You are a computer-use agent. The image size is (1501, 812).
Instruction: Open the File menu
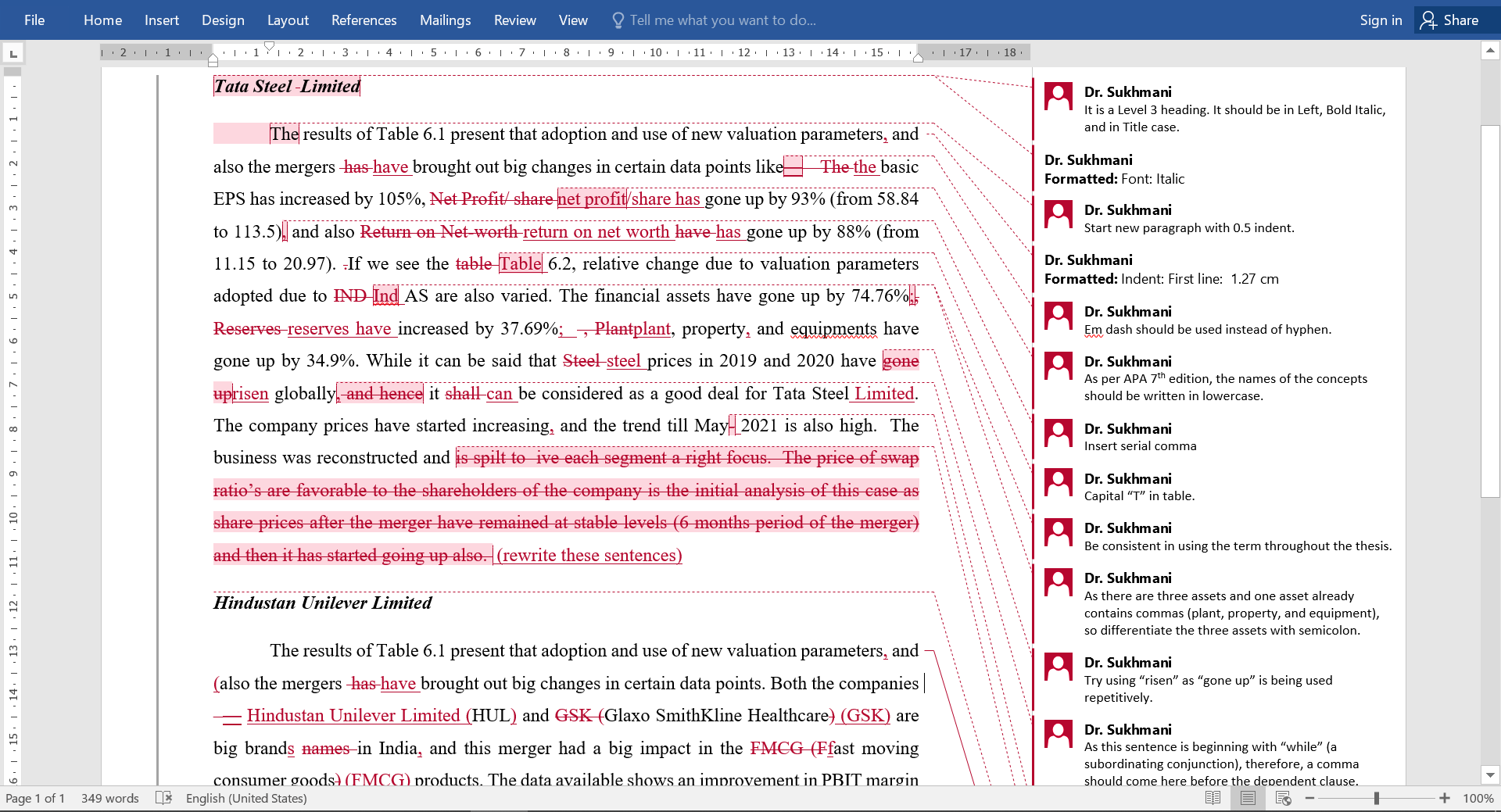point(34,20)
